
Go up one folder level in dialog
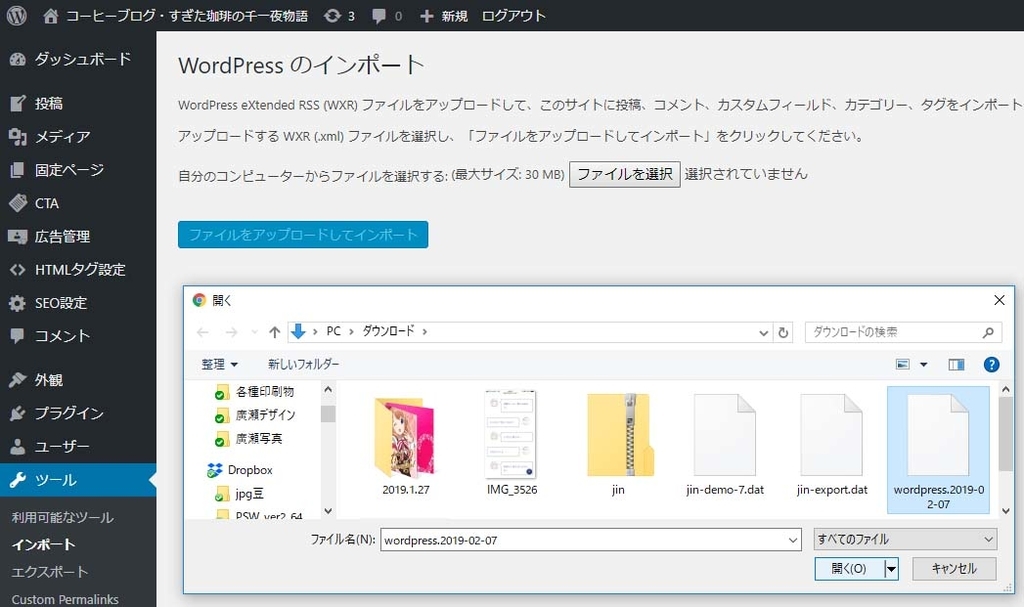274,333
